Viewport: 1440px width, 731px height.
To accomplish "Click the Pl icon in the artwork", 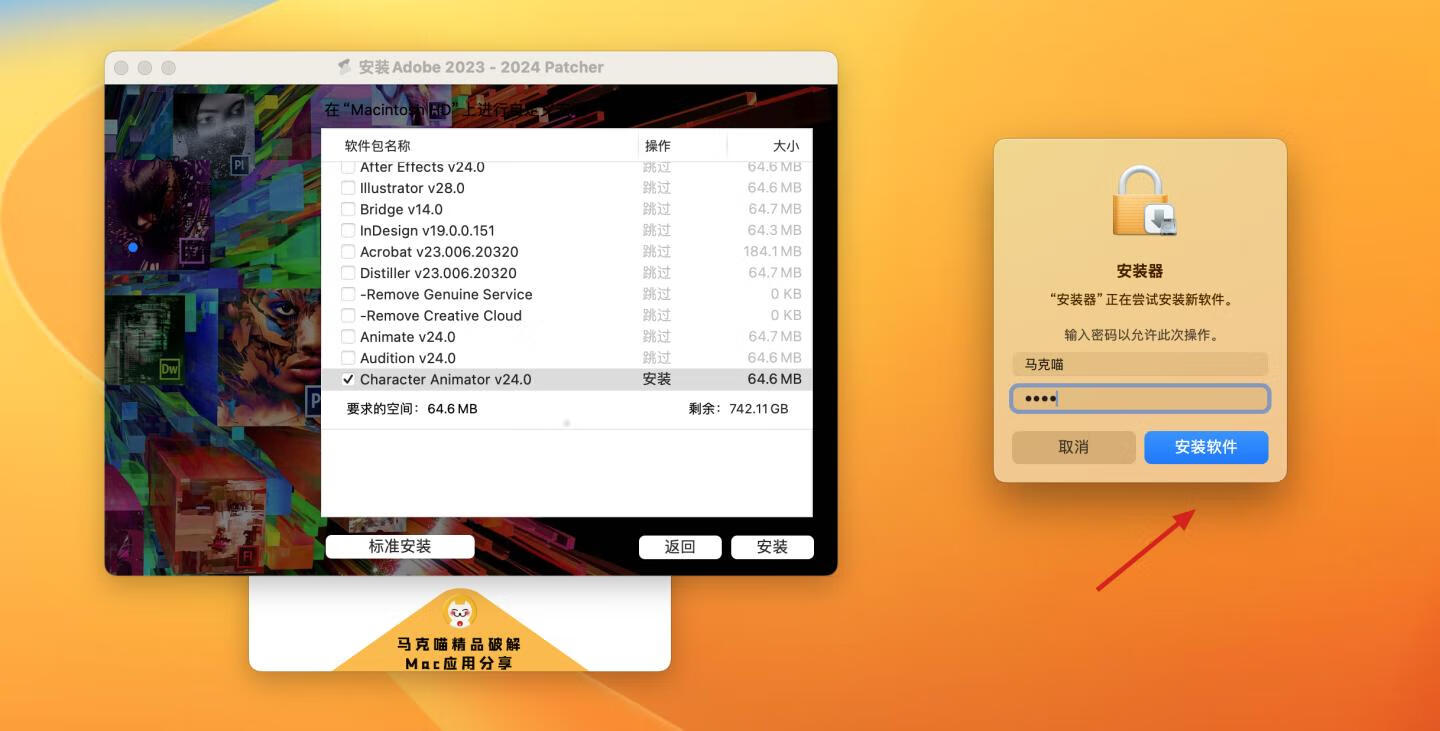I will pyautogui.click(x=239, y=165).
